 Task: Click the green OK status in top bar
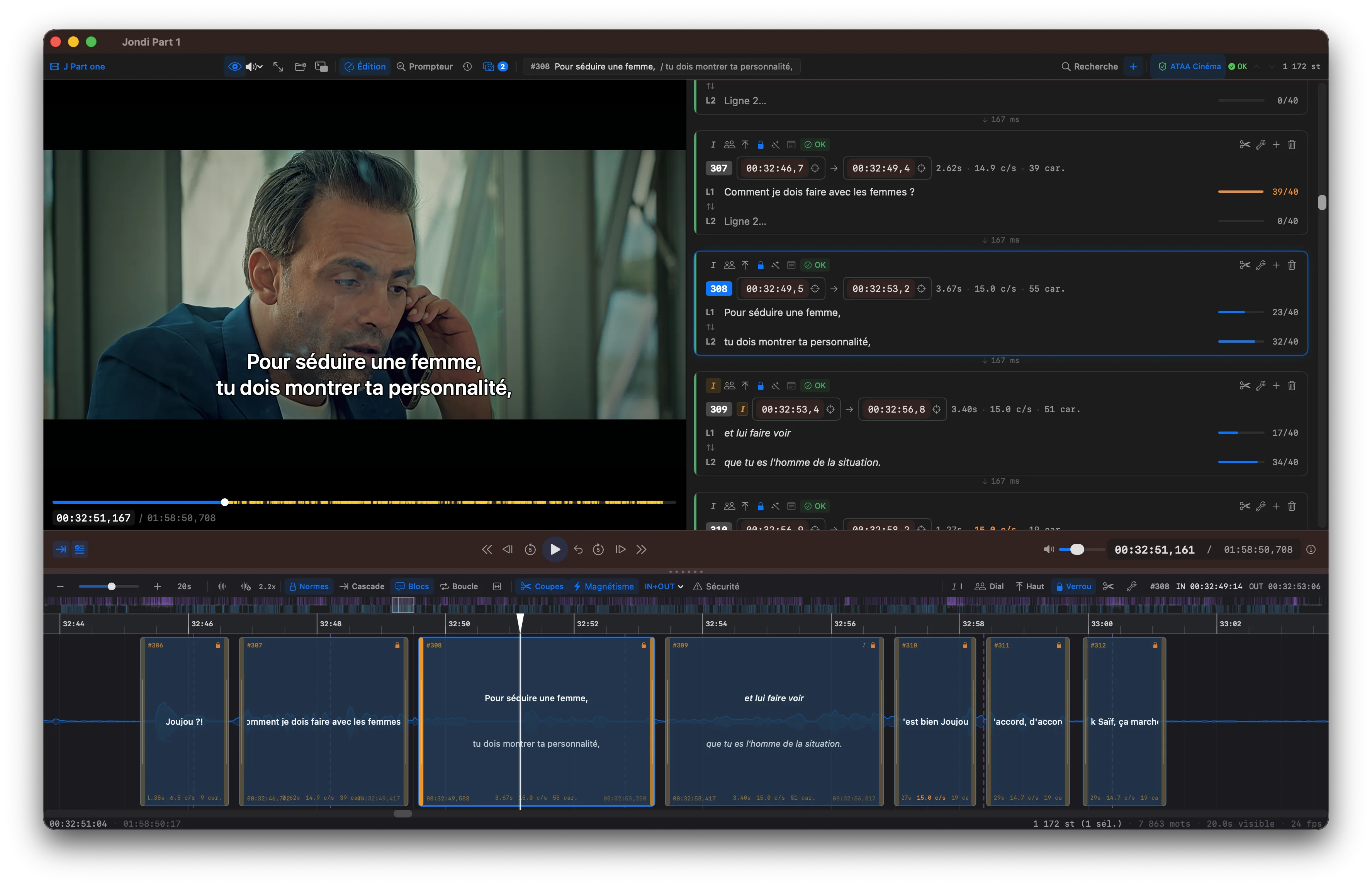1237,67
